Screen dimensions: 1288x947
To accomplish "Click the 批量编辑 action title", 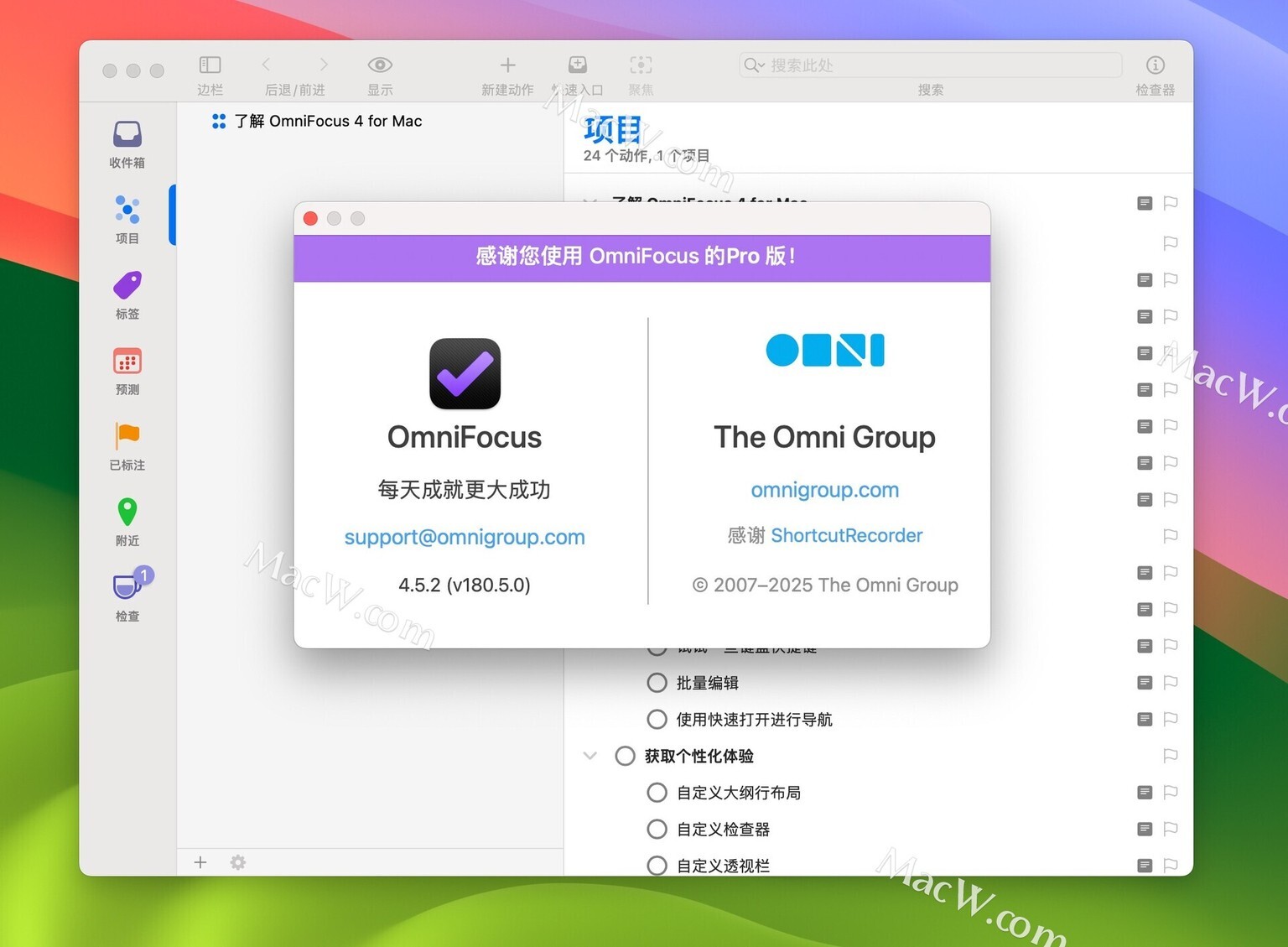I will tap(708, 683).
